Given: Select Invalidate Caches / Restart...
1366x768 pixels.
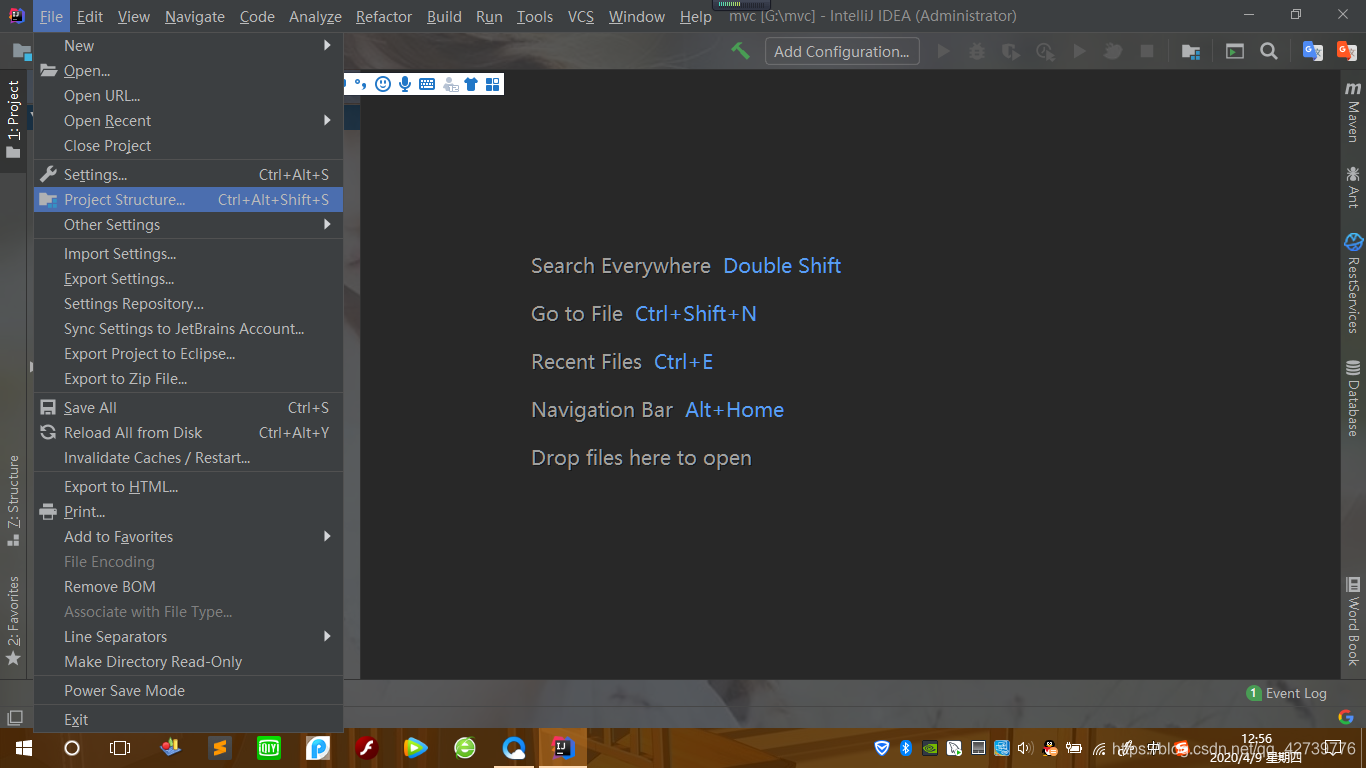Looking at the screenshot, I should pyautogui.click(x=188, y=457).
